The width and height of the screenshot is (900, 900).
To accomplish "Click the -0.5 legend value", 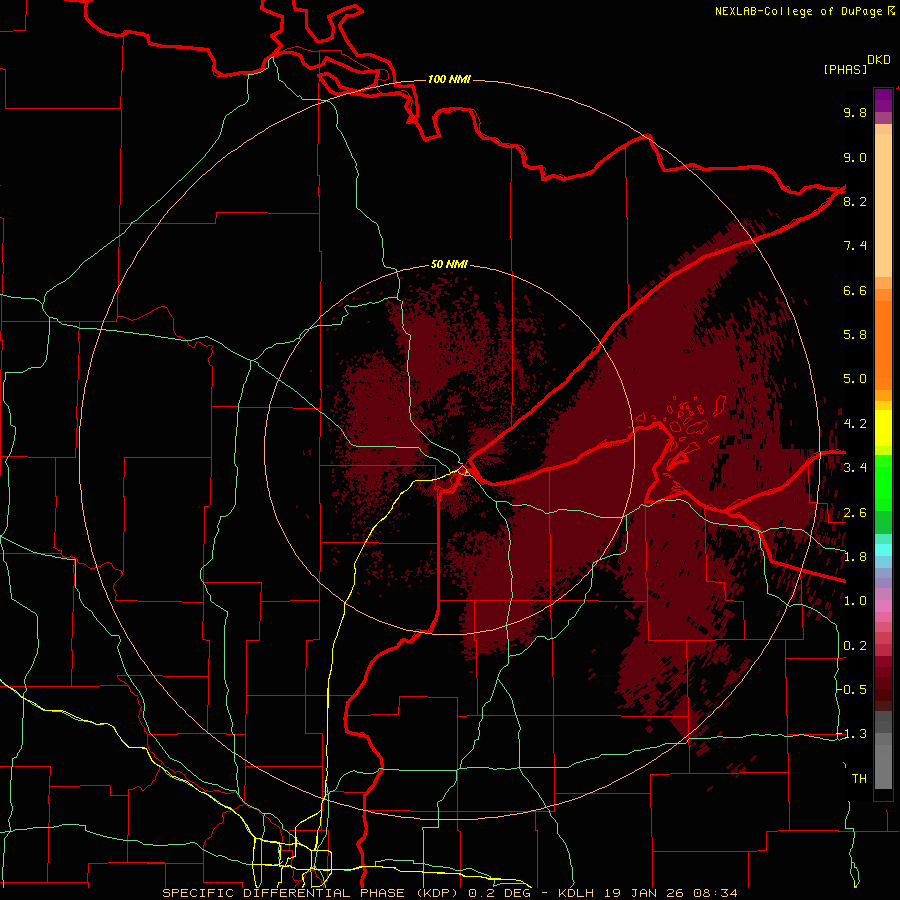I will click(851, 690).
